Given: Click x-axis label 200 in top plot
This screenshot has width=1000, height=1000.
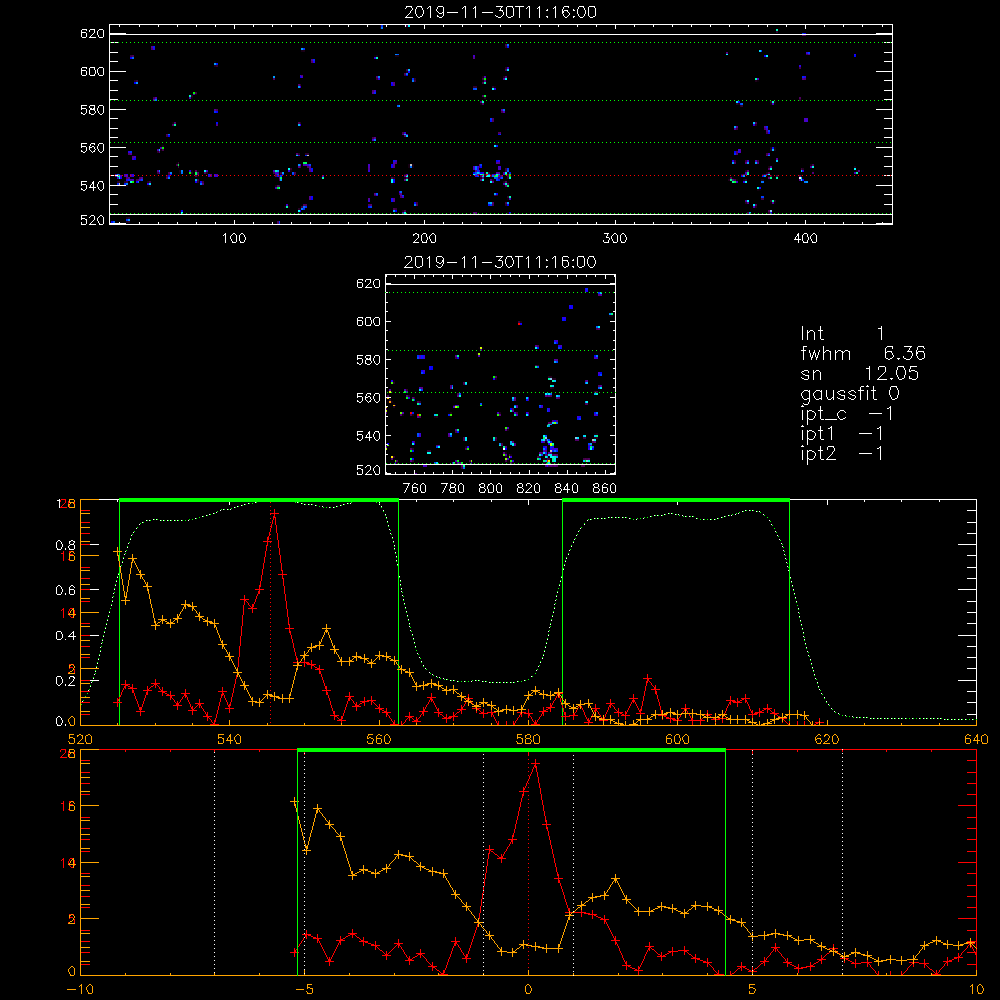Looking at the screenshot, I should pos(424,239).
